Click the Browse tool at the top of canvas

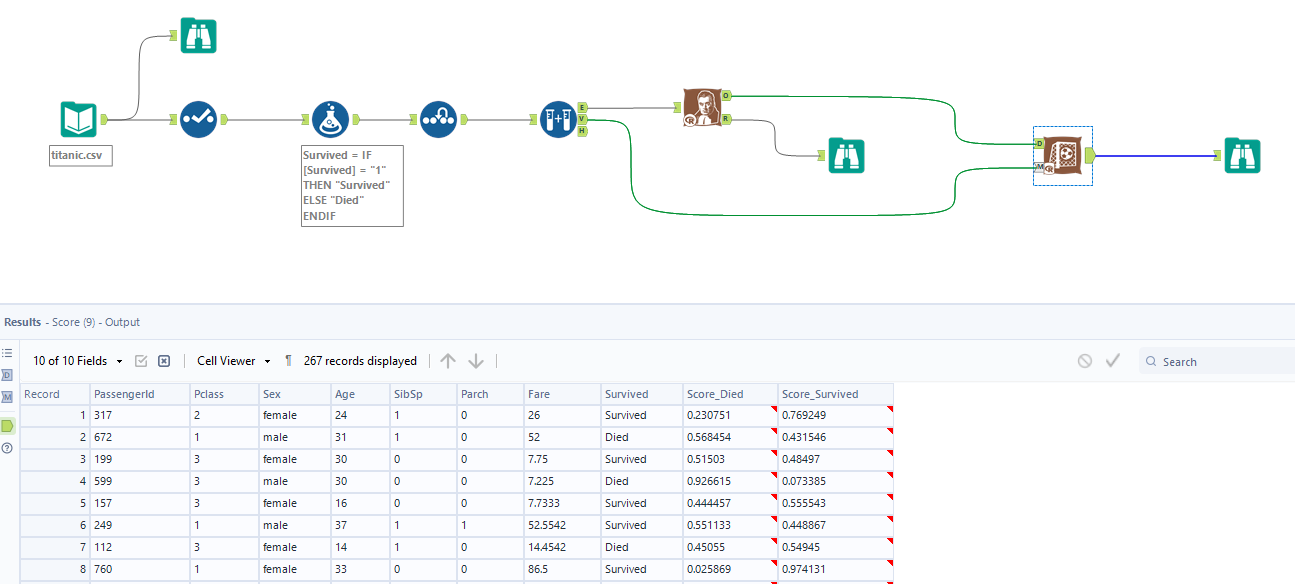tap(198, 34)
